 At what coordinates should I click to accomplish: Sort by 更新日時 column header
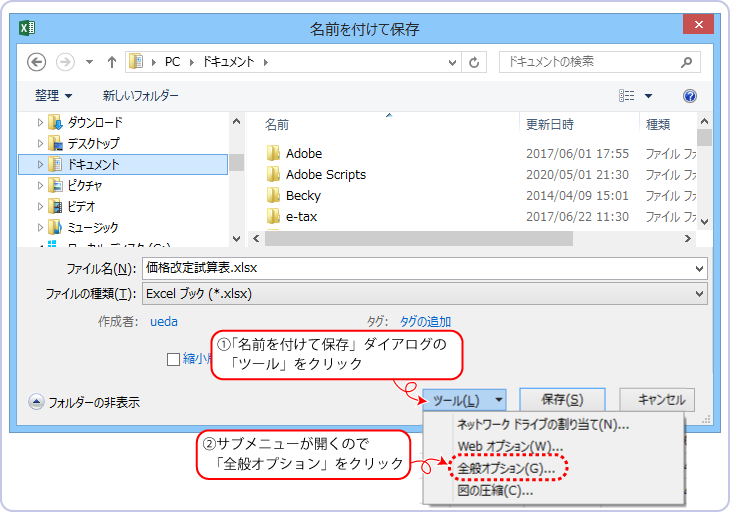coord(550,125)
